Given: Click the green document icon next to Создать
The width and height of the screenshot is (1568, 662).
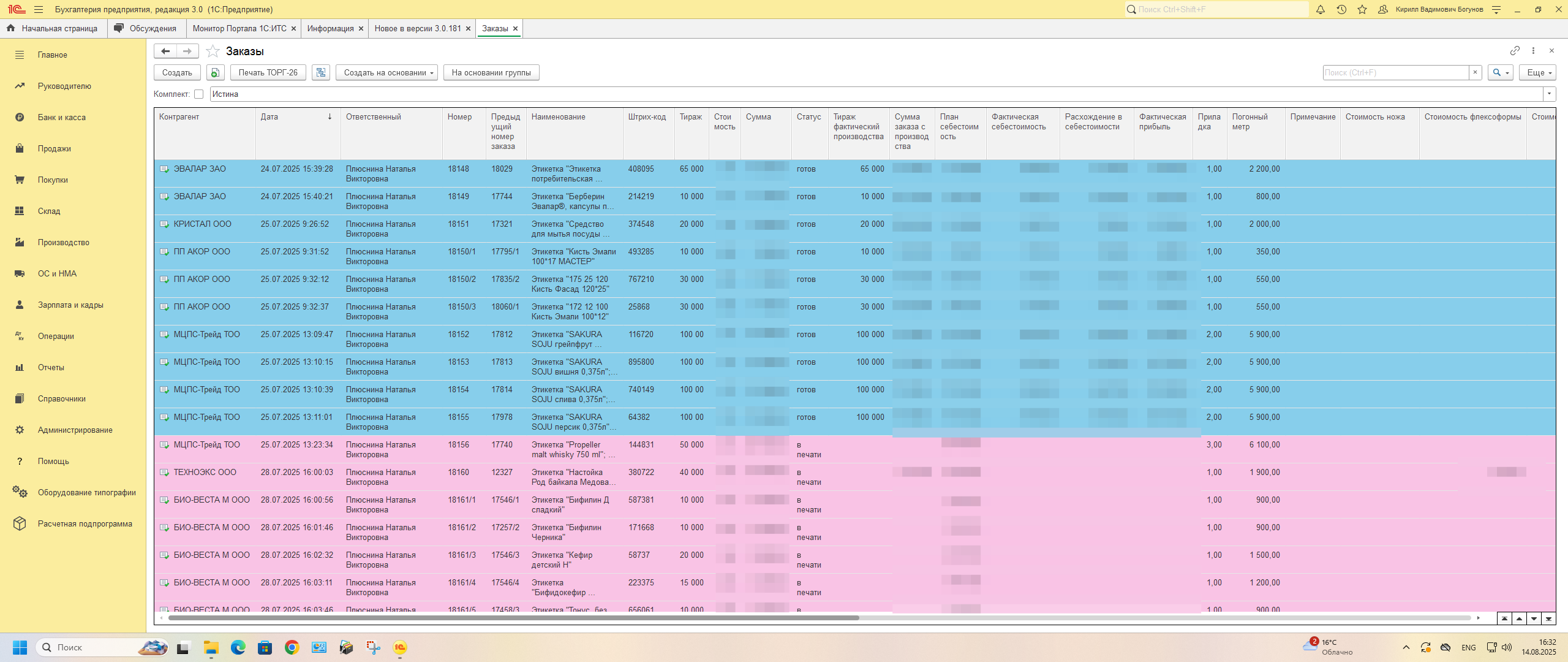Looking at the screenshot, I should [x=215, y=72].
